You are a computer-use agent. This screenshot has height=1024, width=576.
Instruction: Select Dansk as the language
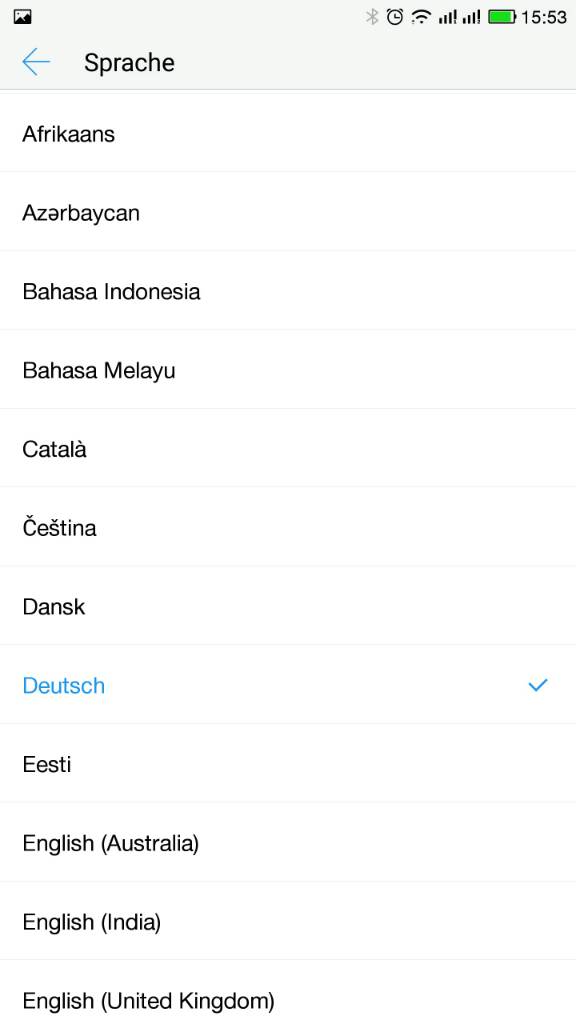click(x=288, y=606)
